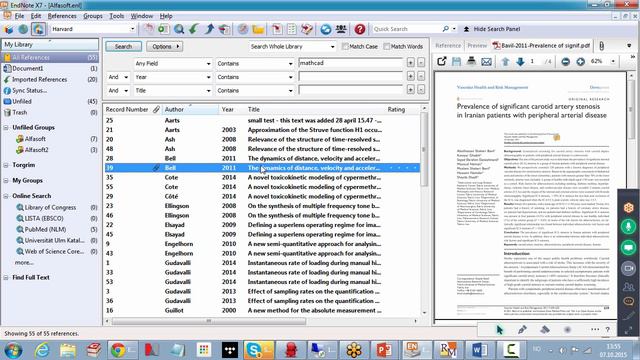
Task: Click the Local Library Mode icon
Action: pyautogui.click(x=9, y=29)
